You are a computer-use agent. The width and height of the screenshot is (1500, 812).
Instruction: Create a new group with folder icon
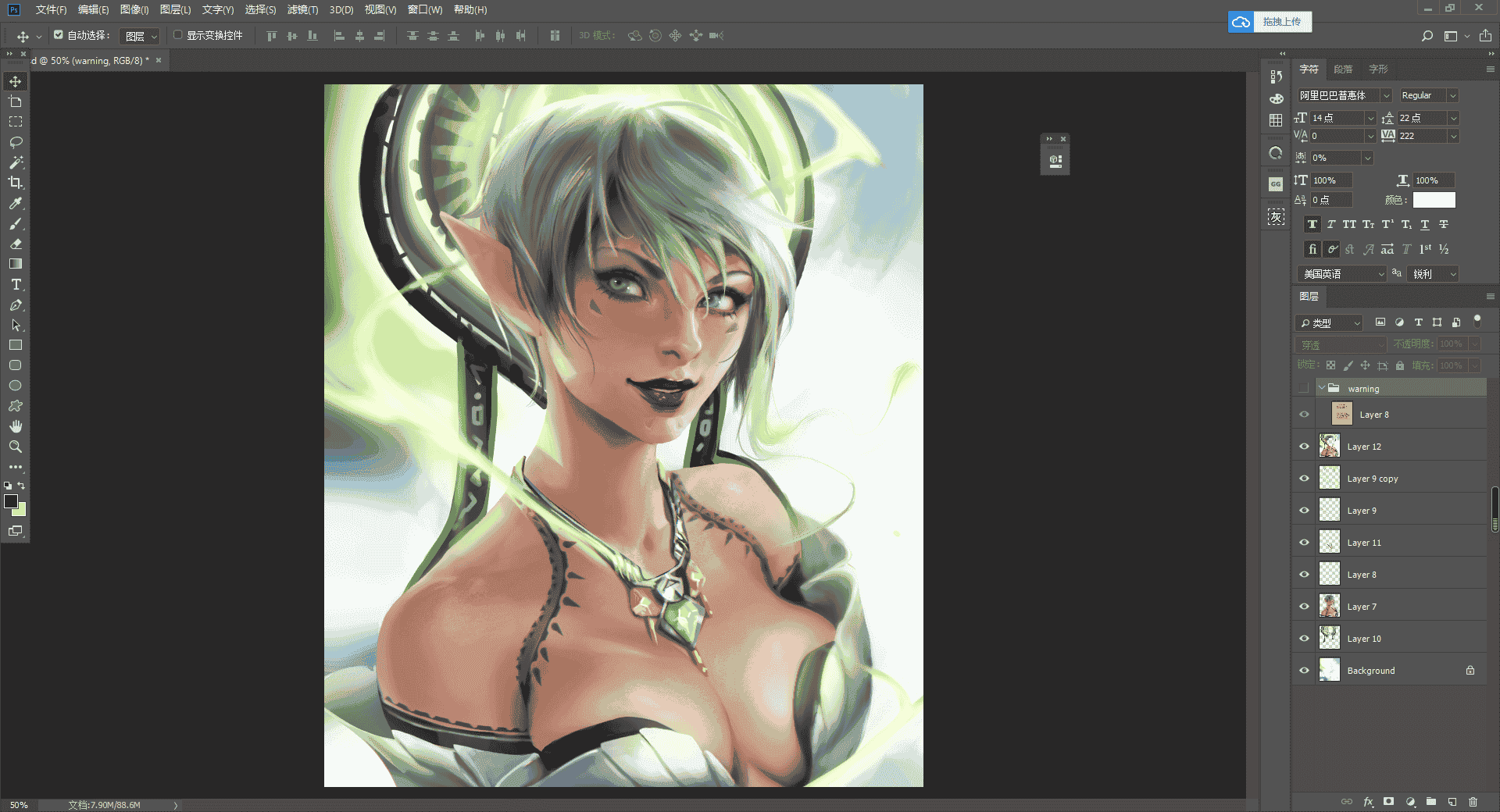[x=1431, y=801]
